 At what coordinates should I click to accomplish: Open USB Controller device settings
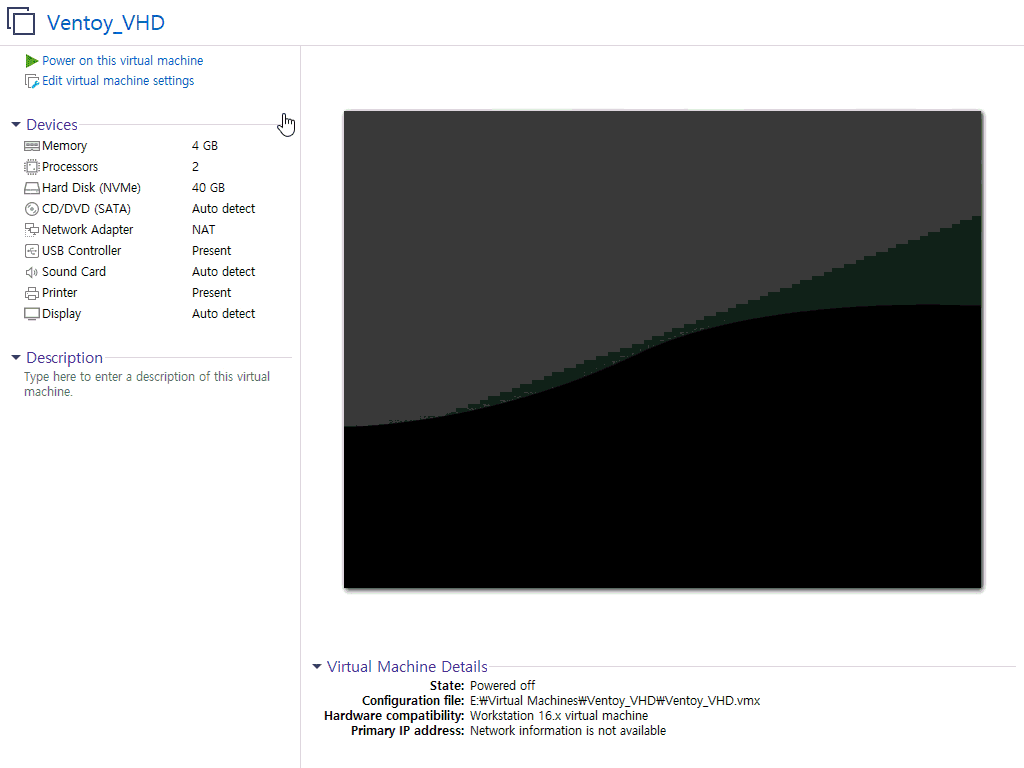click(82, 251)
